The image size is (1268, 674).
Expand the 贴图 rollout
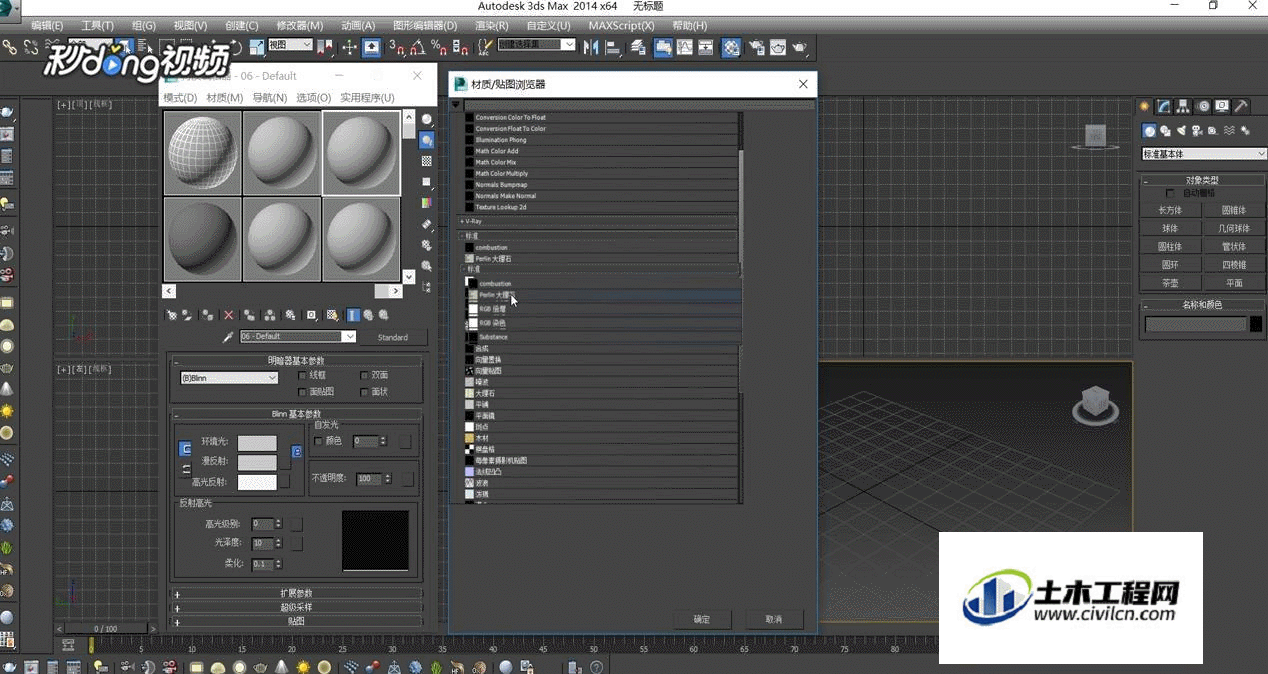point(296,621)
